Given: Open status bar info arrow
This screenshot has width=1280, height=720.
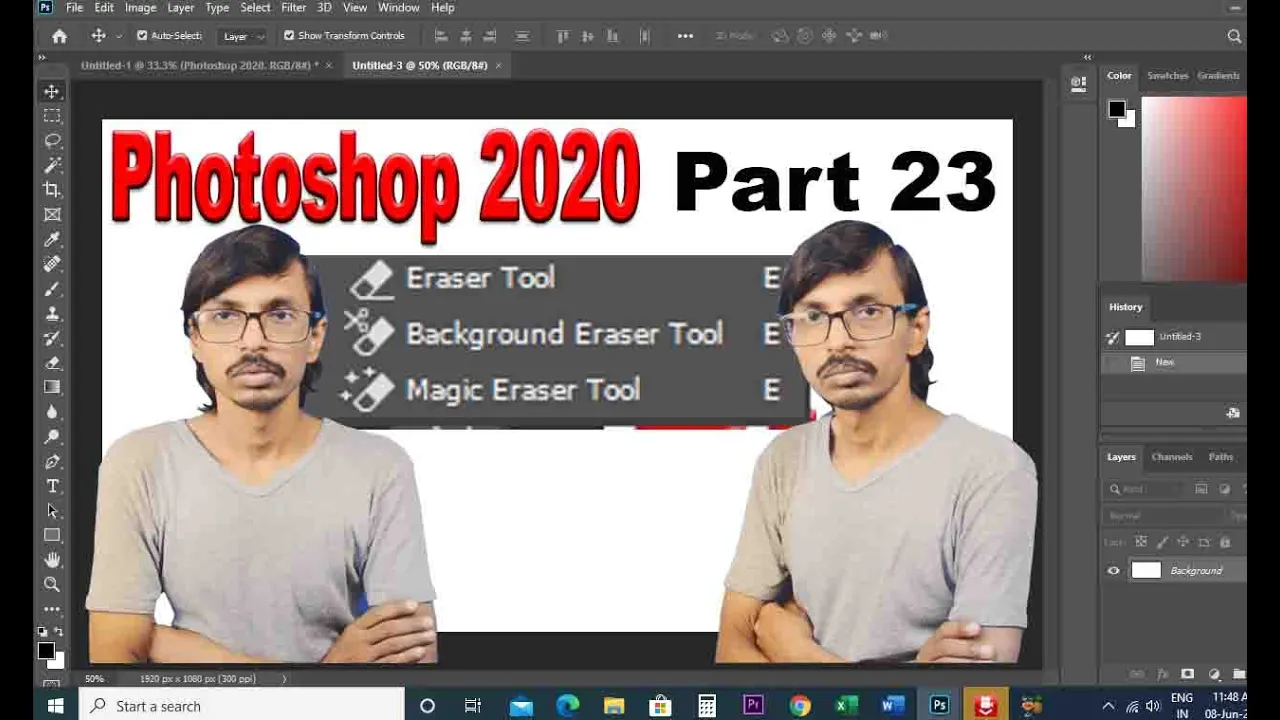Looking at the screenshot, I should click(x=284, y=679).
